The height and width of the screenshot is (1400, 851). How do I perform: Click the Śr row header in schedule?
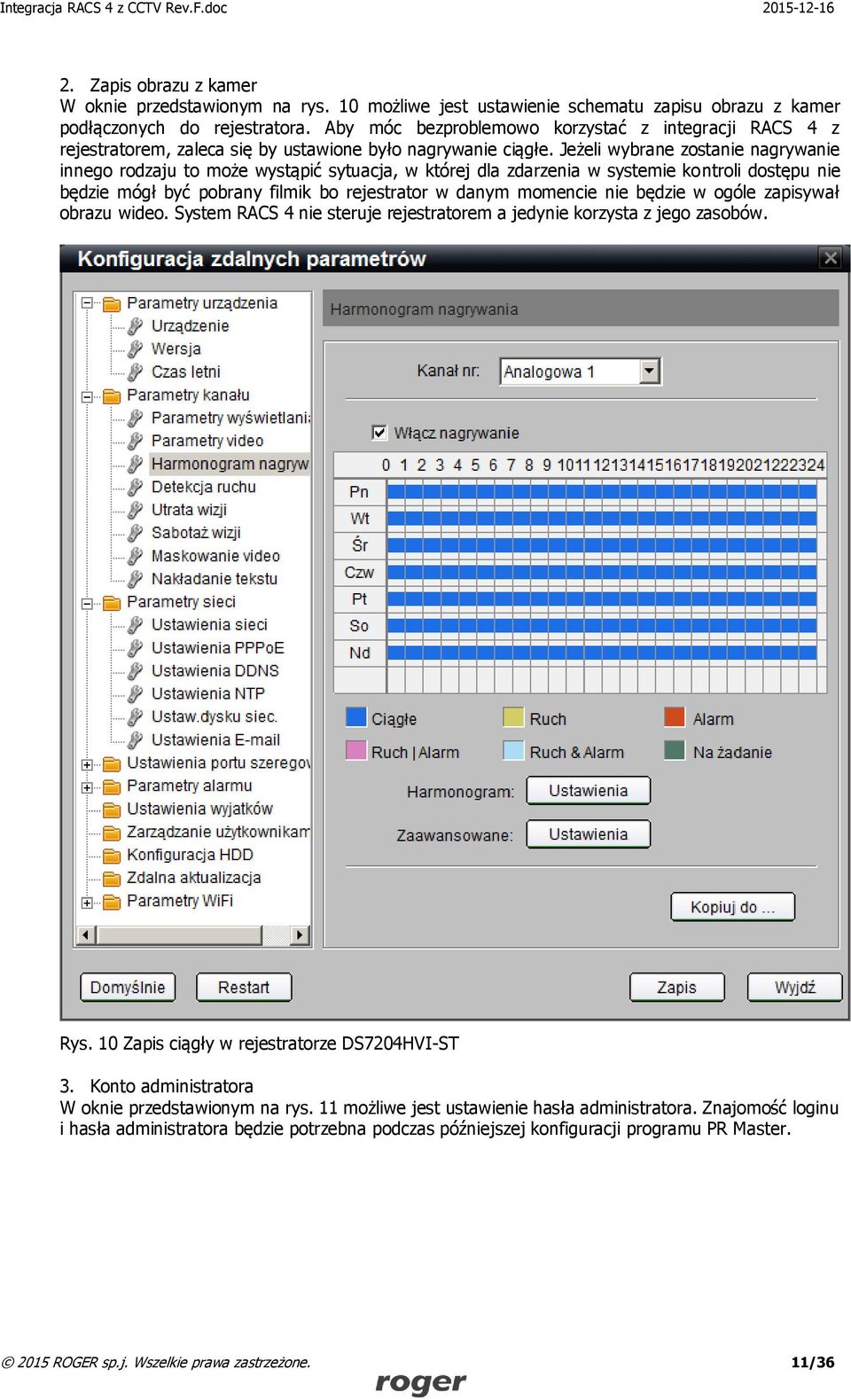359,545
